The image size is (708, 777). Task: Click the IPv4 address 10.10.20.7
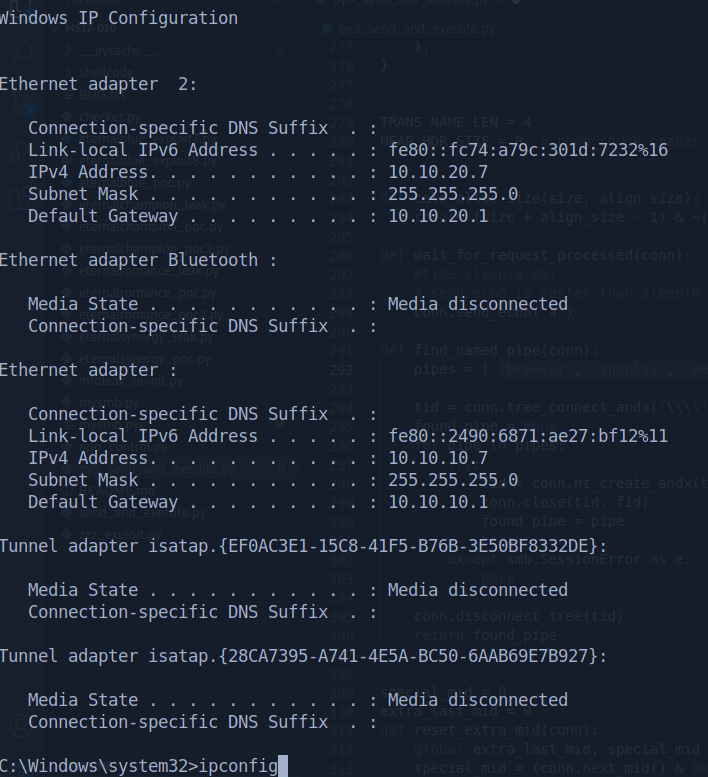(x=438, y=172)
